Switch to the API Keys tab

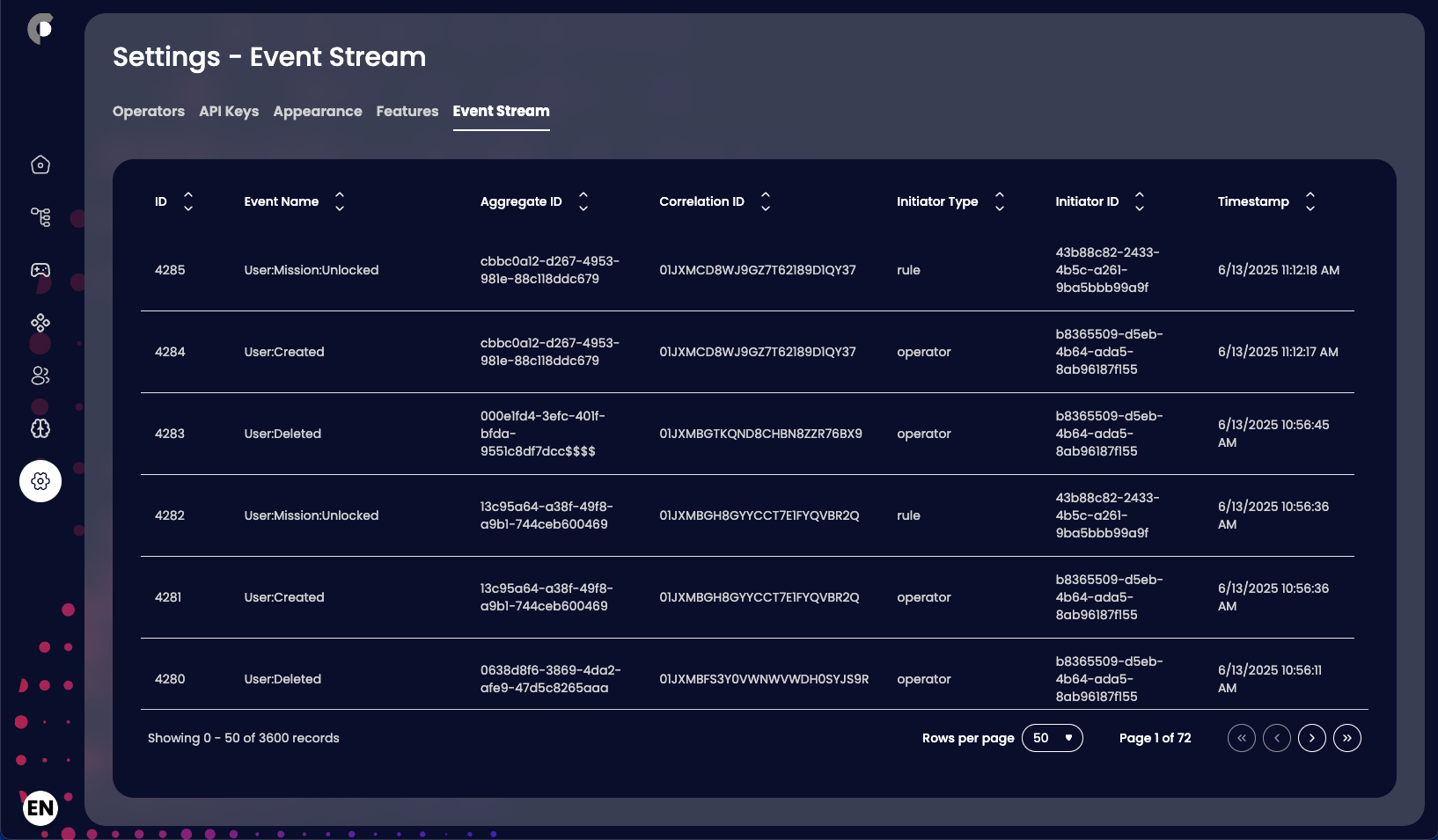click(x=228, y=111)
